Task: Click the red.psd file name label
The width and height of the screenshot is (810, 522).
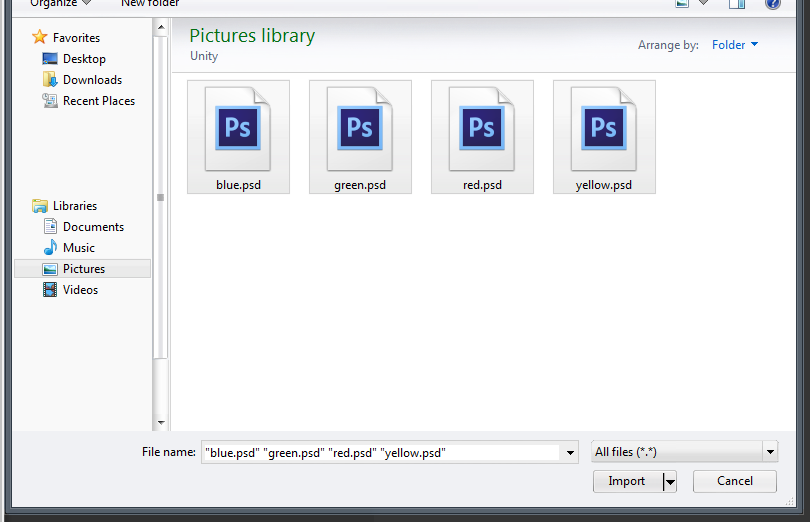Action: 482,185
